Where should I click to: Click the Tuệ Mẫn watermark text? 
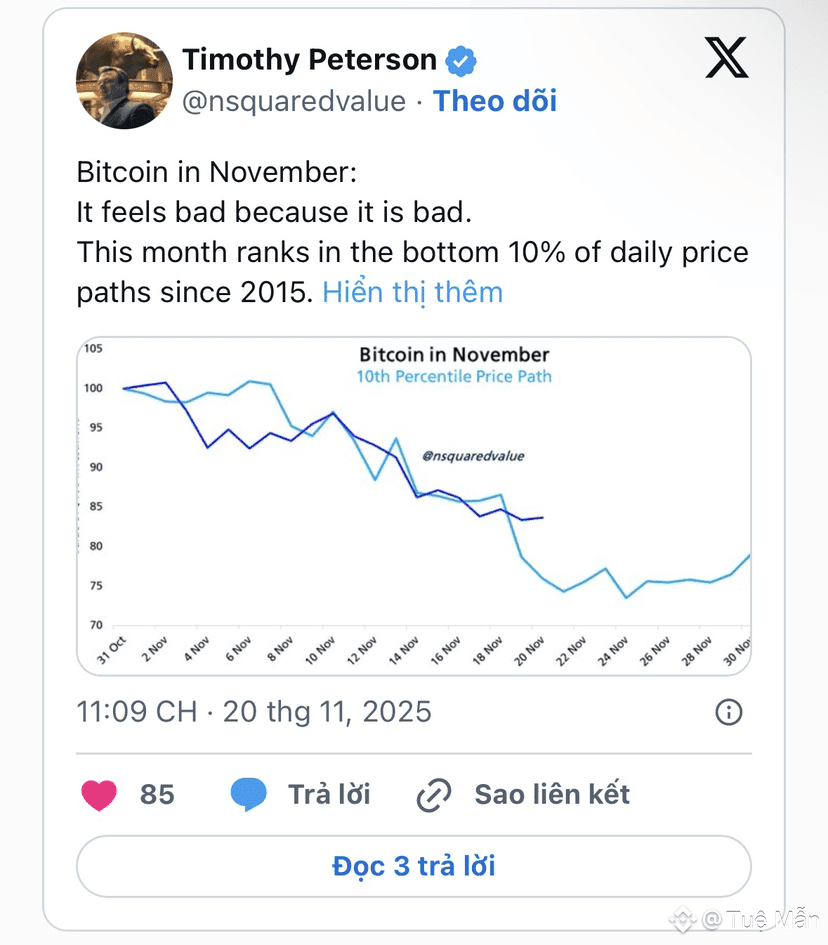click(x=758, y=919)
